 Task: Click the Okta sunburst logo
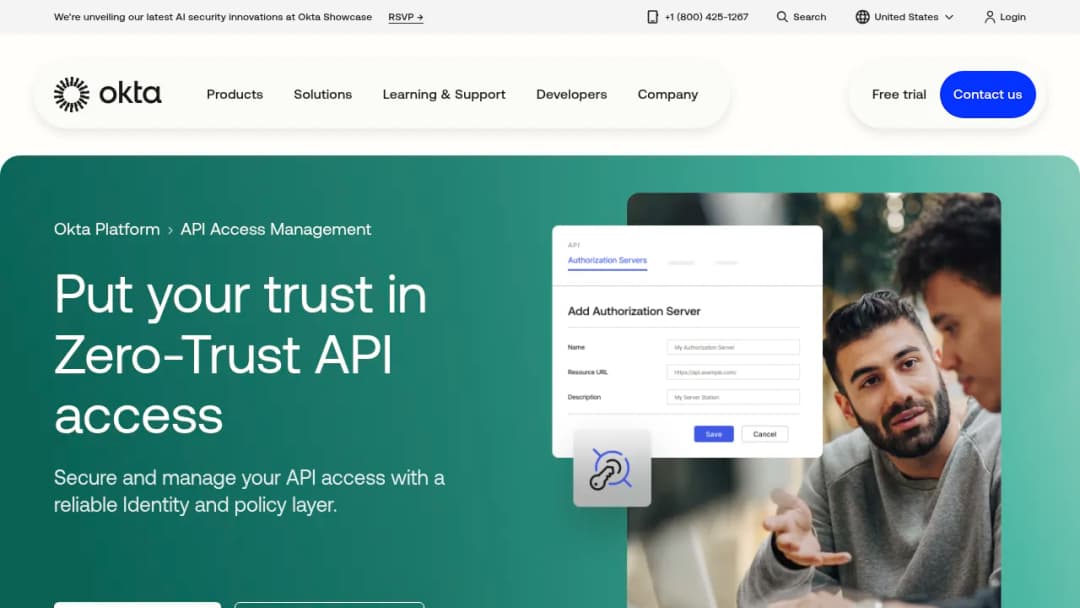point(72,94)
